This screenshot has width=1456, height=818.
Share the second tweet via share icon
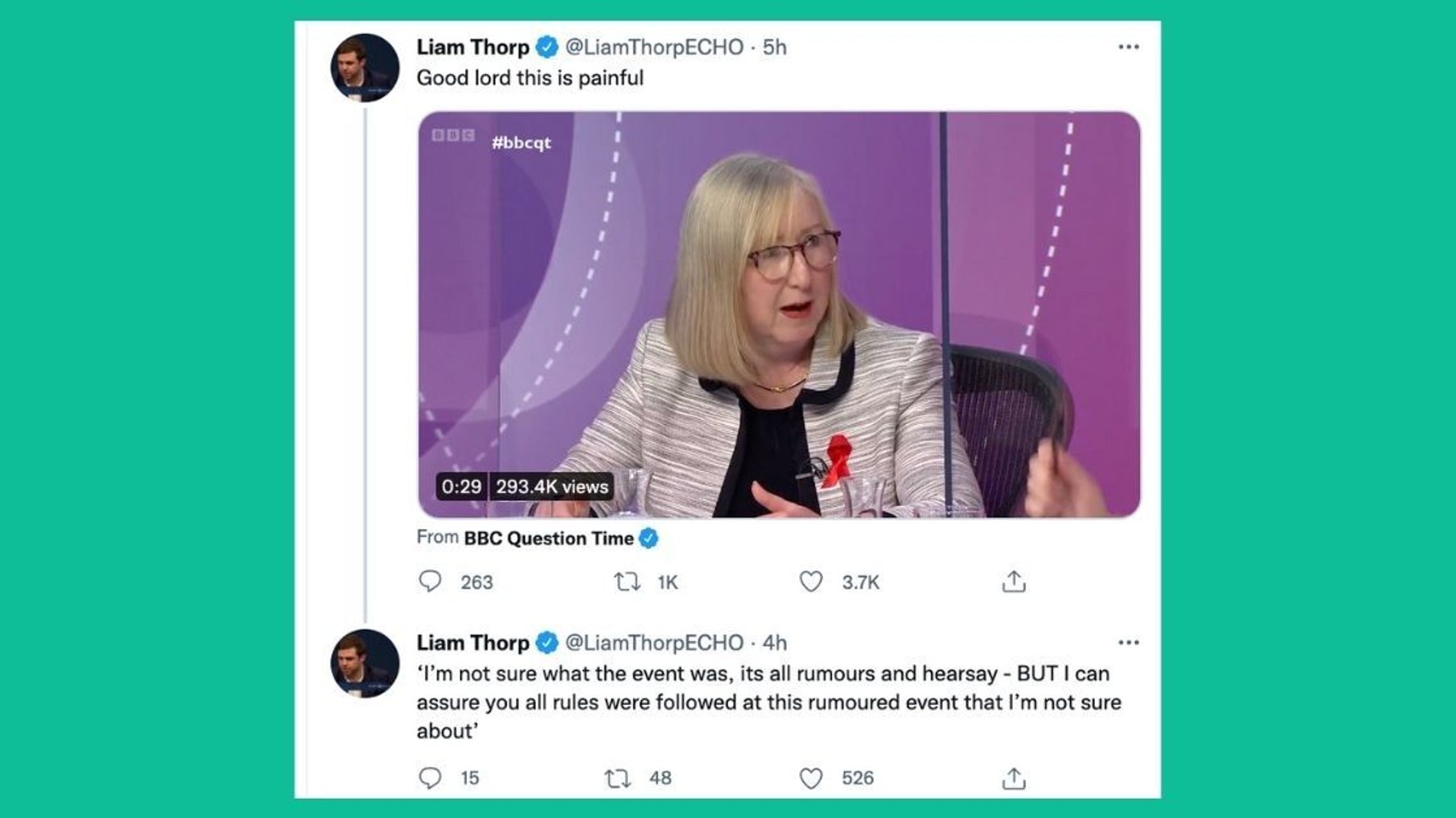1014,778
